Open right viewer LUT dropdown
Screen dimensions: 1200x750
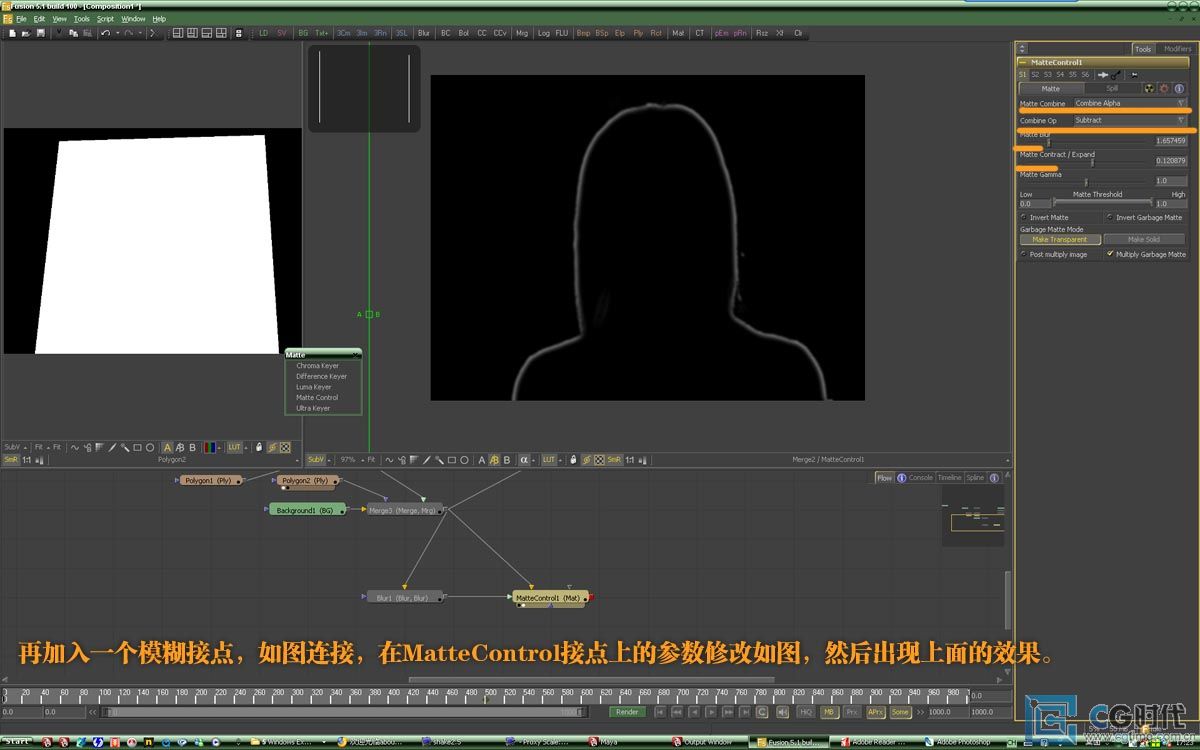[x=550, y=460]
